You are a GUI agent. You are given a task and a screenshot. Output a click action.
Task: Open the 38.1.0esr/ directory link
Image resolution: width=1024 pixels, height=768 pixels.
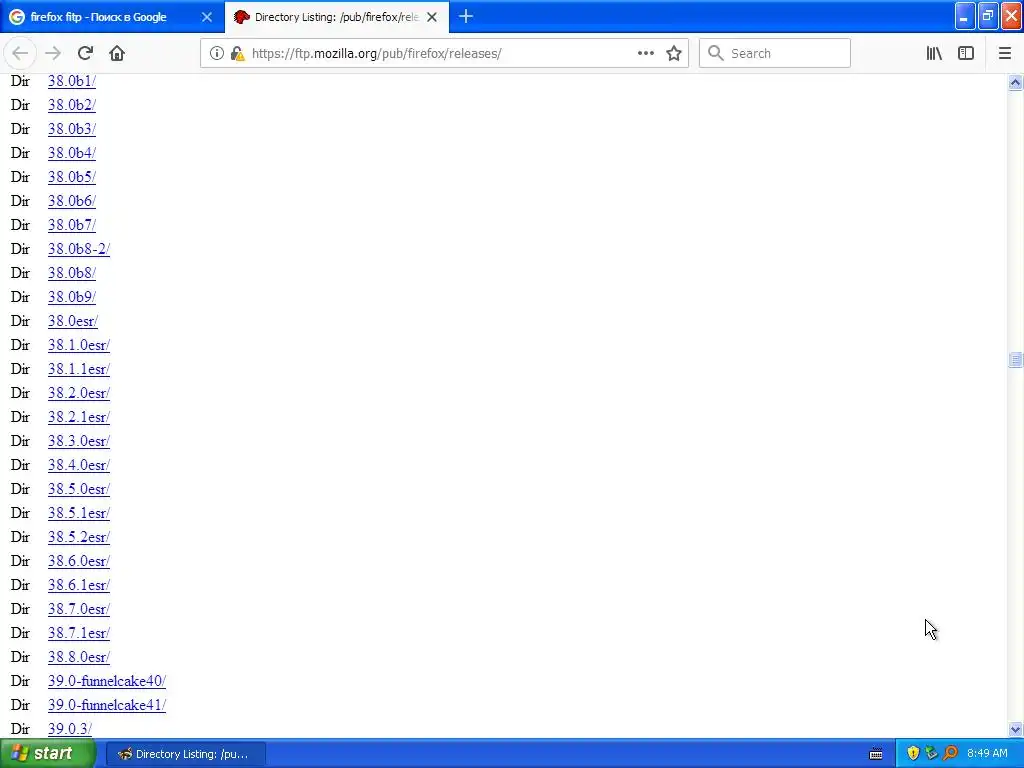(x=79, y=345)
